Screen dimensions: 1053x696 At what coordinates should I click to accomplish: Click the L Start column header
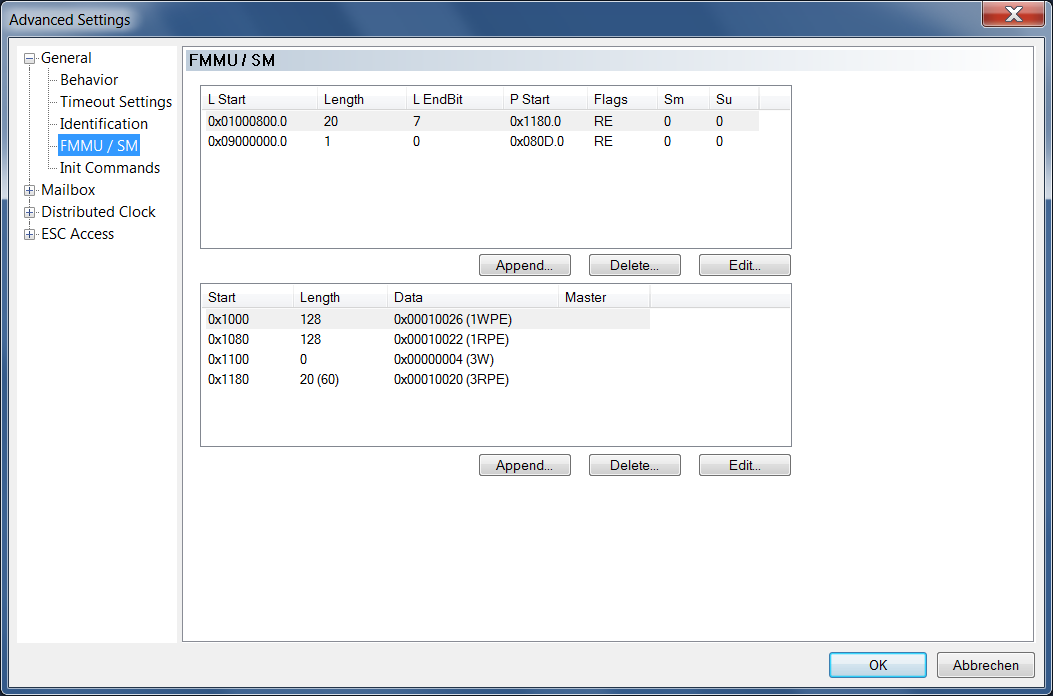[259, 99]
